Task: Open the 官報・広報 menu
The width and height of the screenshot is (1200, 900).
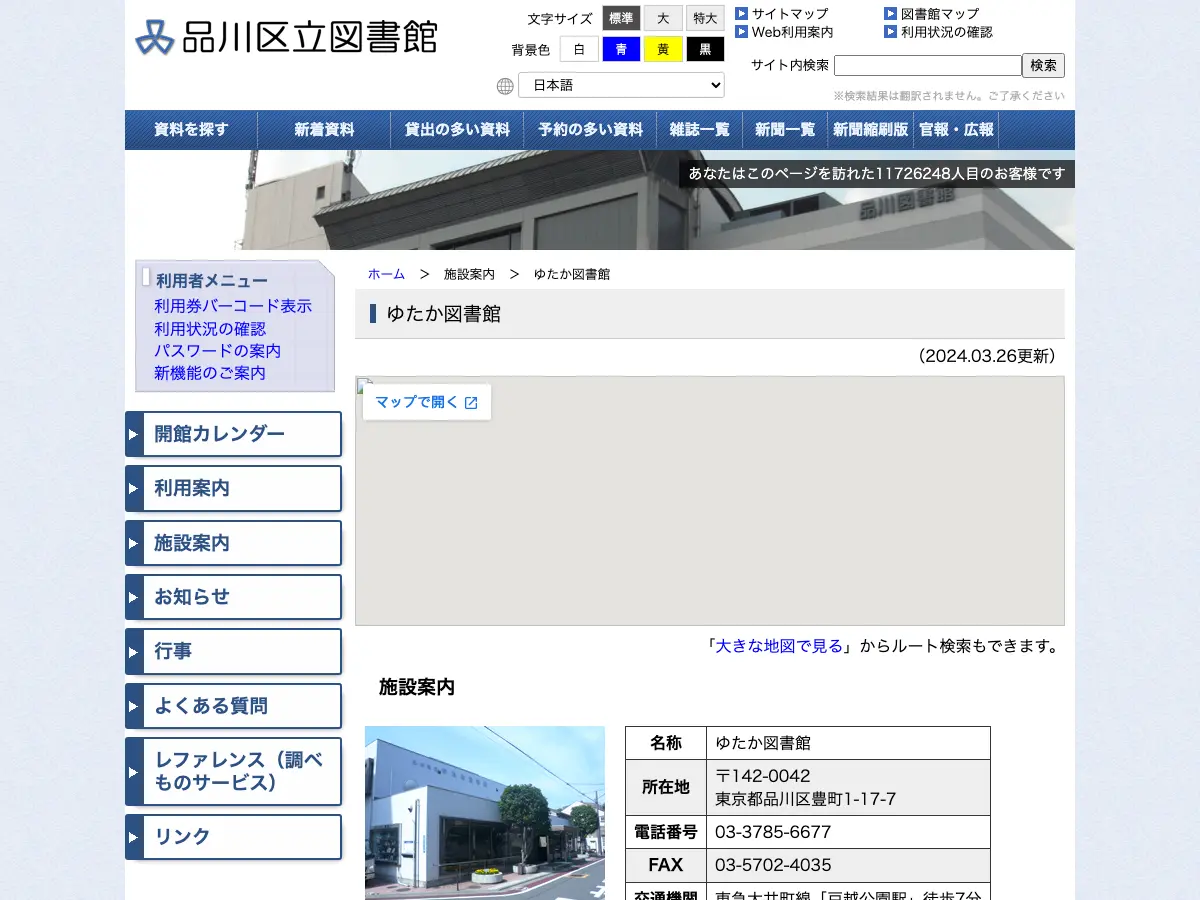Action: point(956,130)
